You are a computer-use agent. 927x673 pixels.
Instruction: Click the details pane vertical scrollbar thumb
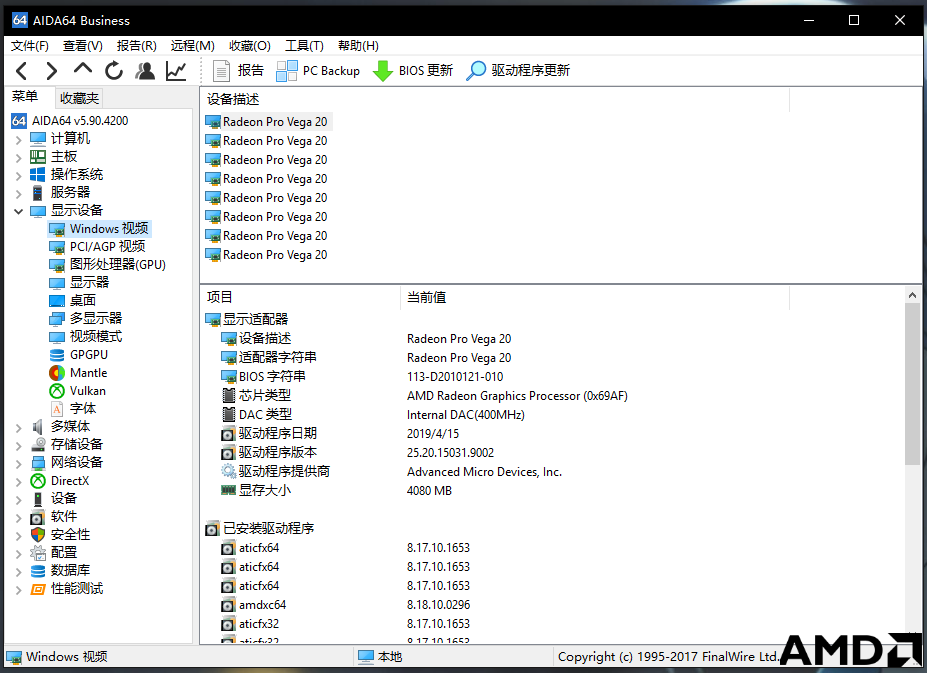pyautogui.click(x=912, y=384)
